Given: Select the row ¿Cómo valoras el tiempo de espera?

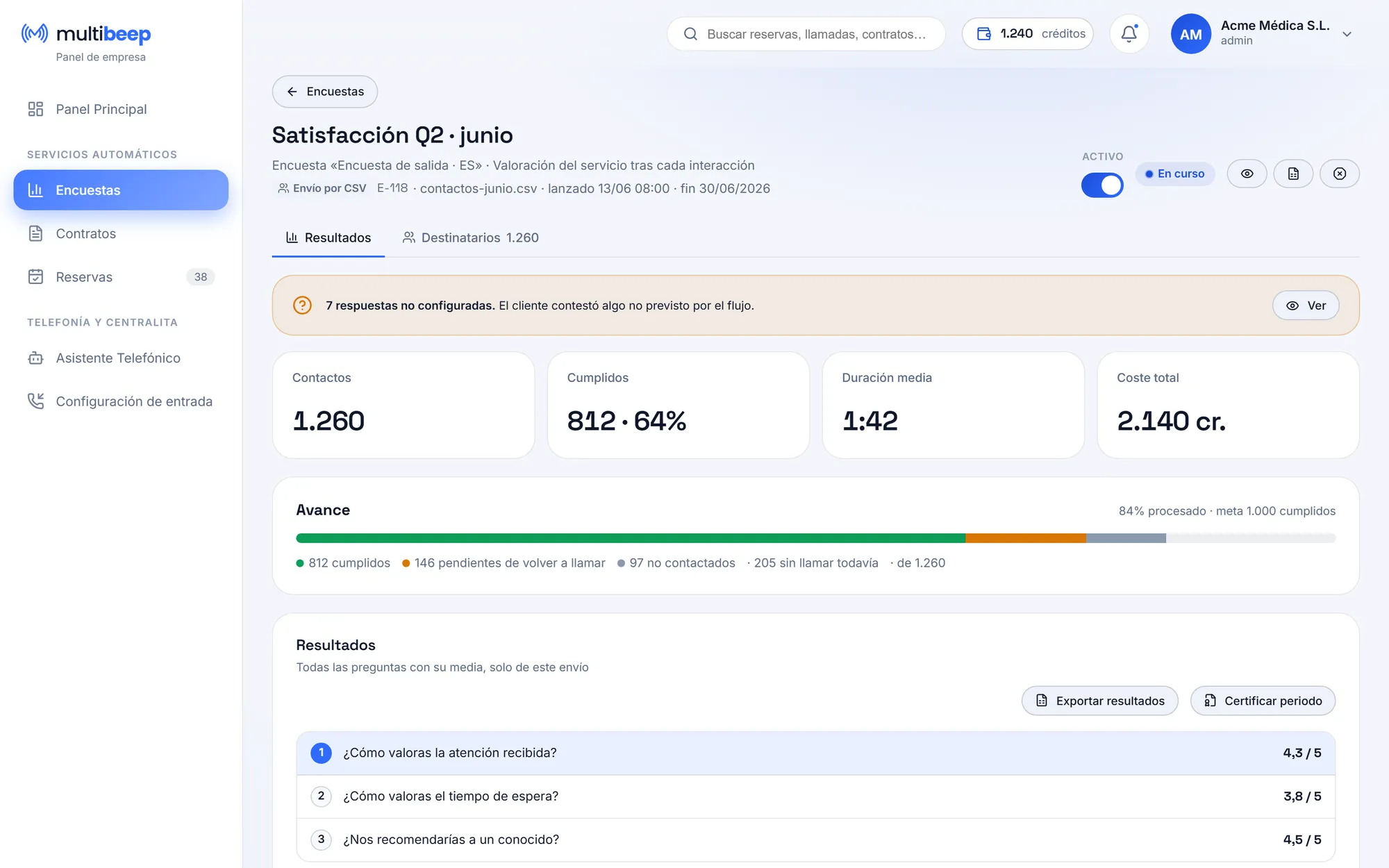Looking at the screenshot, I should (816, 796).
